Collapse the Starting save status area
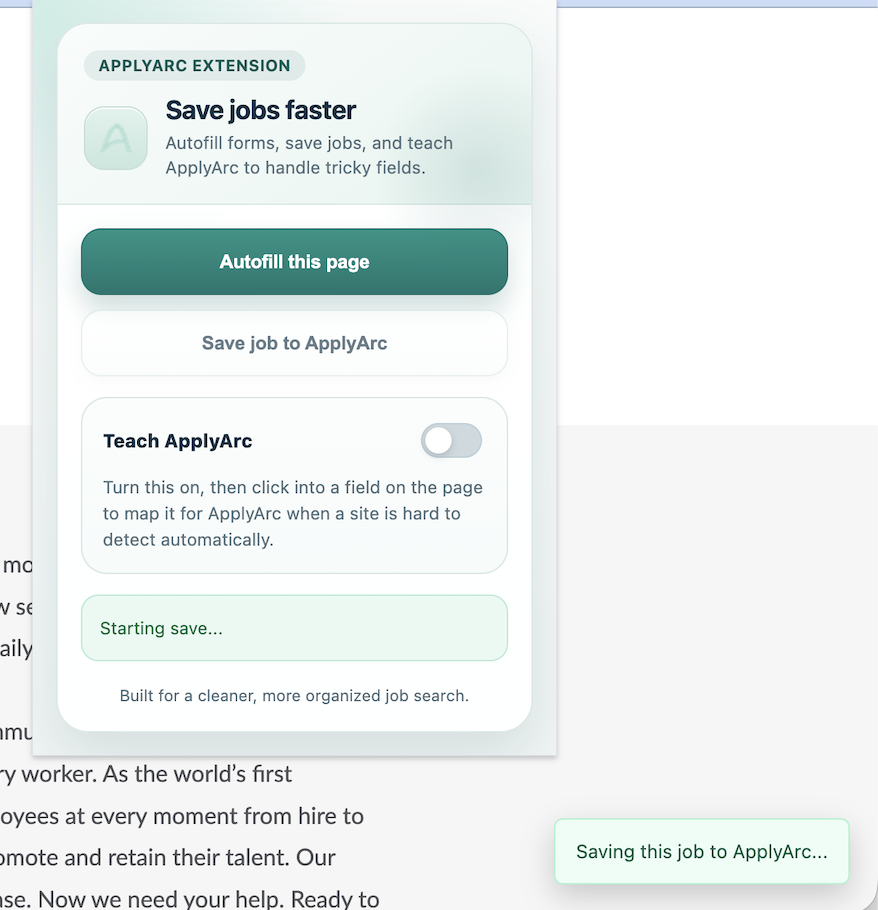 (294, 628)
